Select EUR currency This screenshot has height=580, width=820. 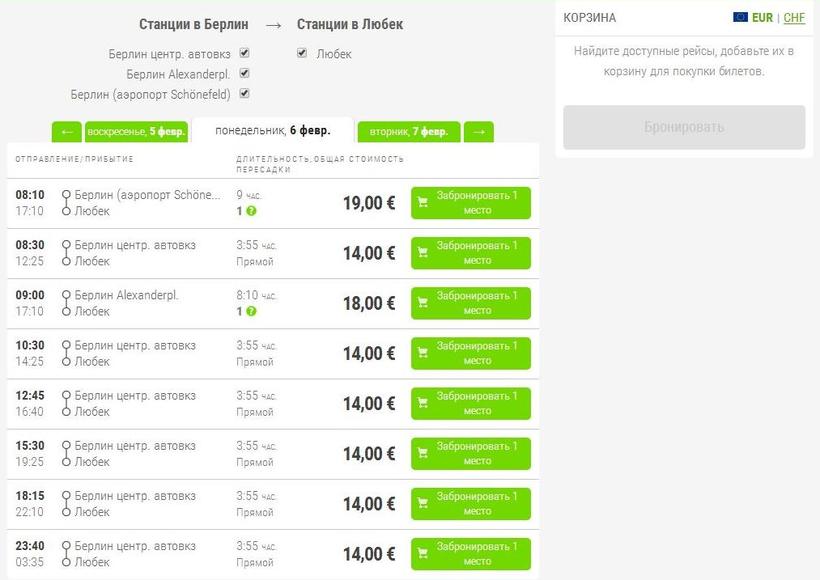(x=763, y=17)
